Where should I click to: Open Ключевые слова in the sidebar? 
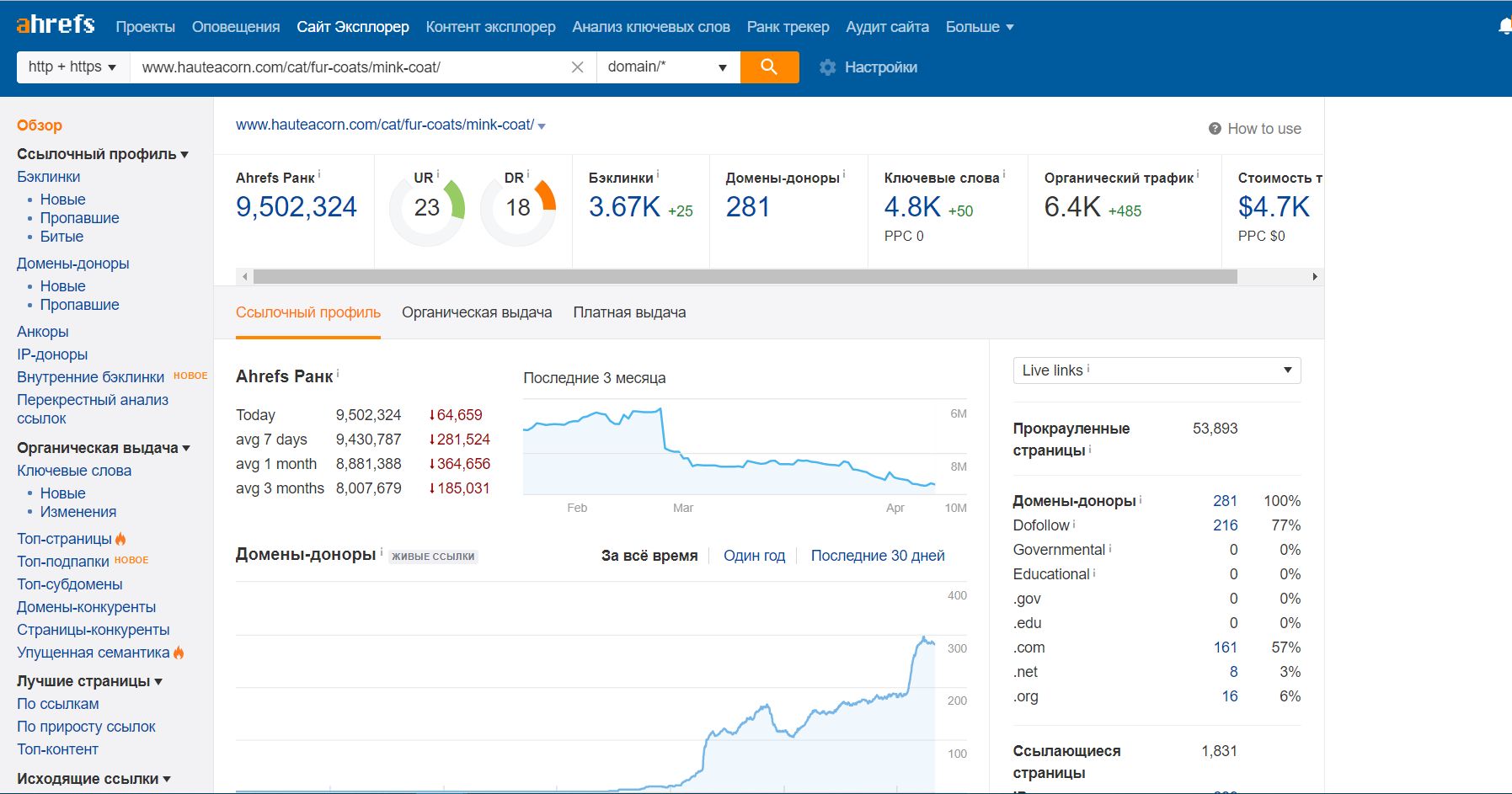74,471
